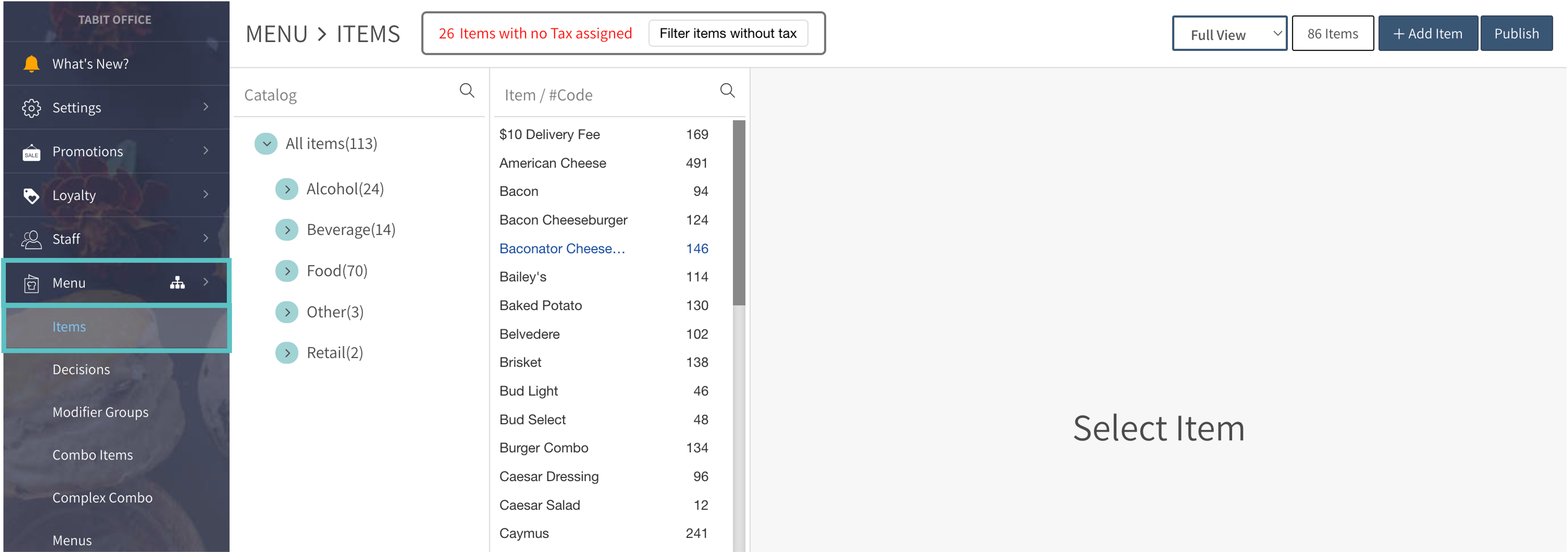Click the Menu hierarchy tree icon

(177, 282)
